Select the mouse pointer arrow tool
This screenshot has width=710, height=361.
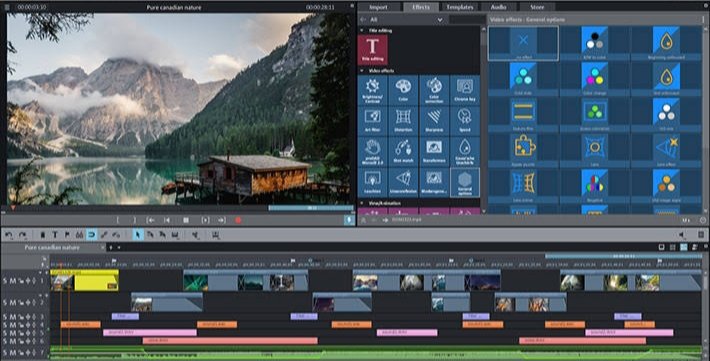(x=138, y=235)
